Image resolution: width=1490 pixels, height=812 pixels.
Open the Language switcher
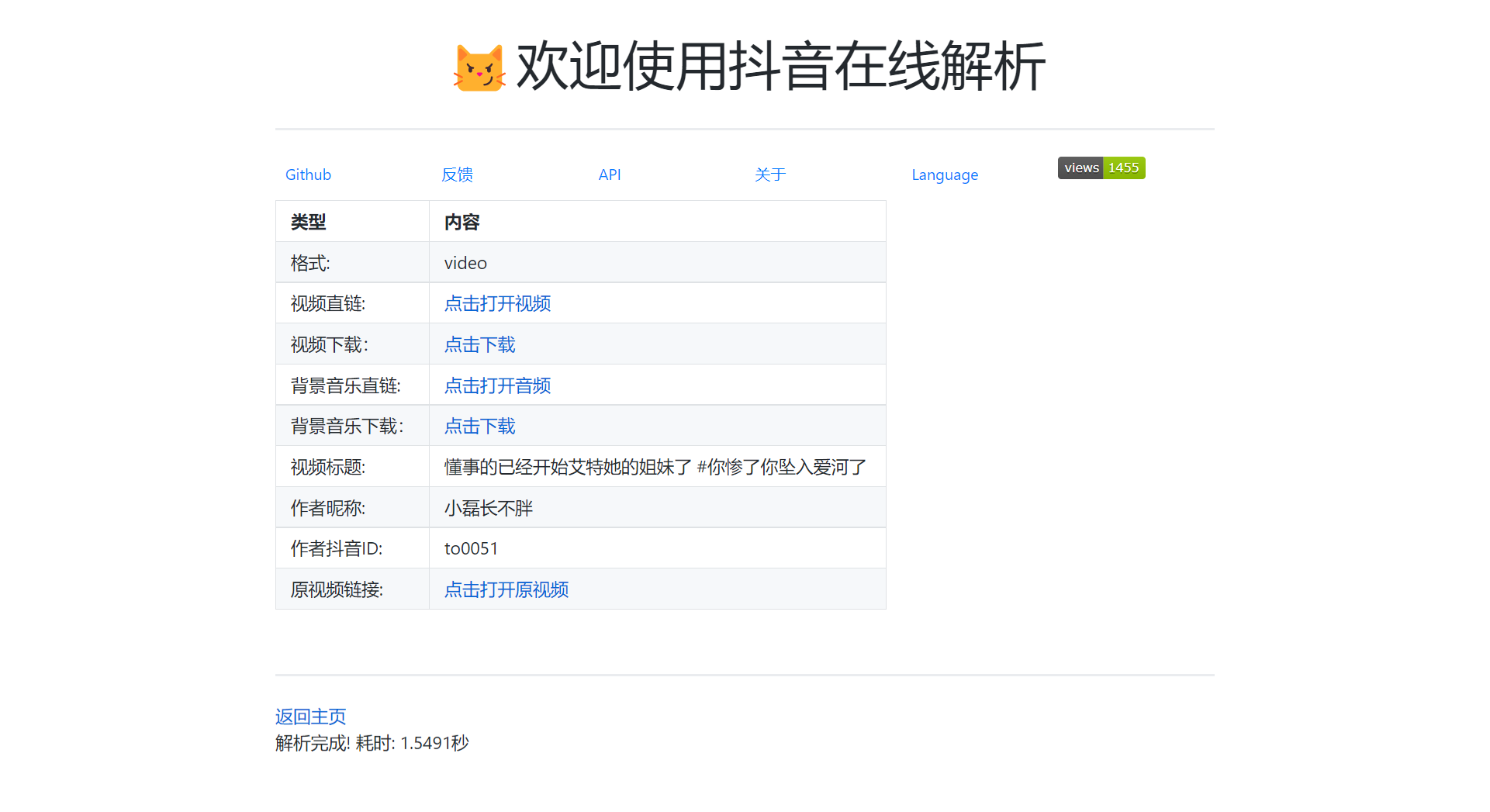944,174
